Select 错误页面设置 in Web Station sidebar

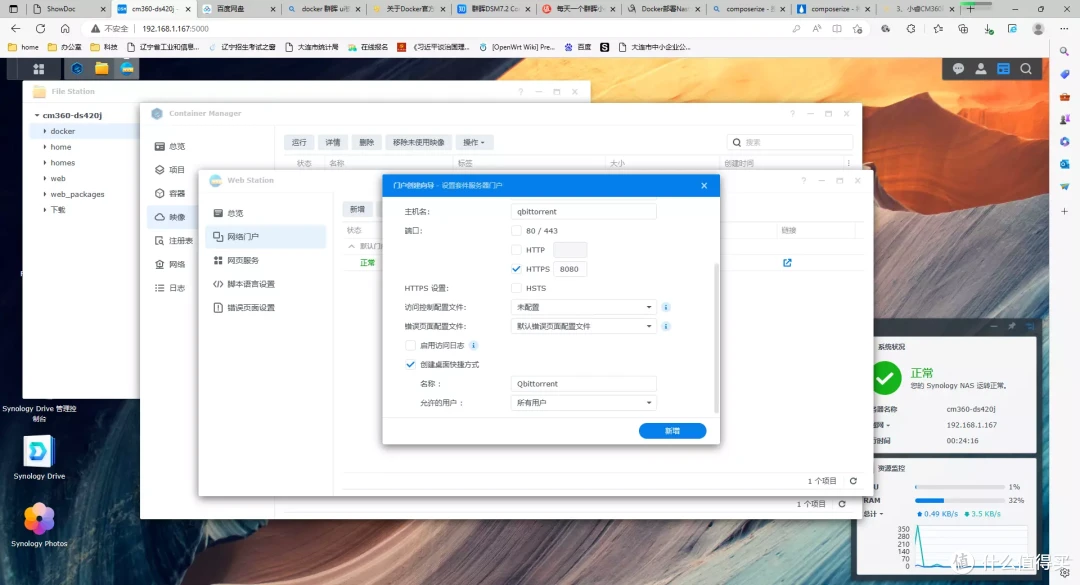(x=265, y=308)
